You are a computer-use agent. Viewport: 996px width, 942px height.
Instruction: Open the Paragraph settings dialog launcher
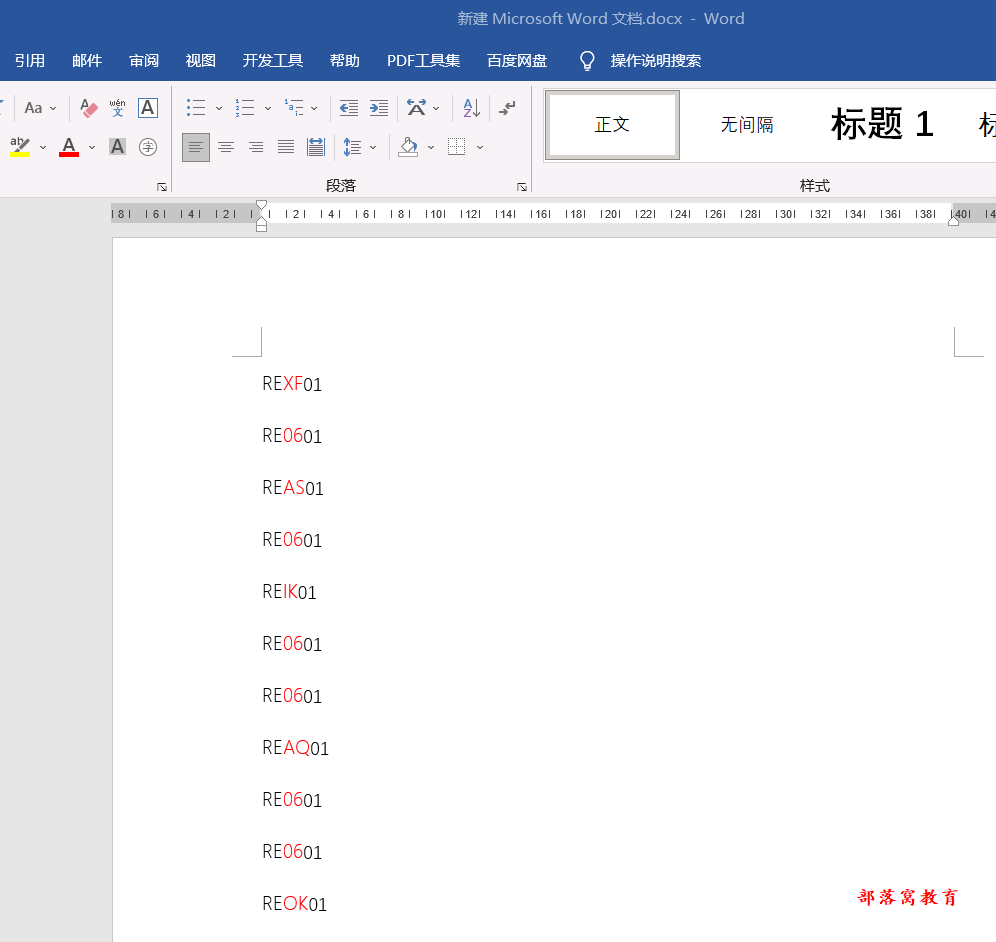tap(522, 187)
